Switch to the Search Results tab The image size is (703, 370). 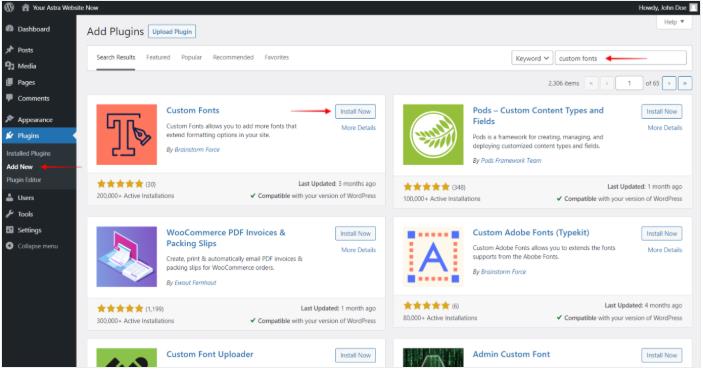pyautogui.click(x=116, y=57)
